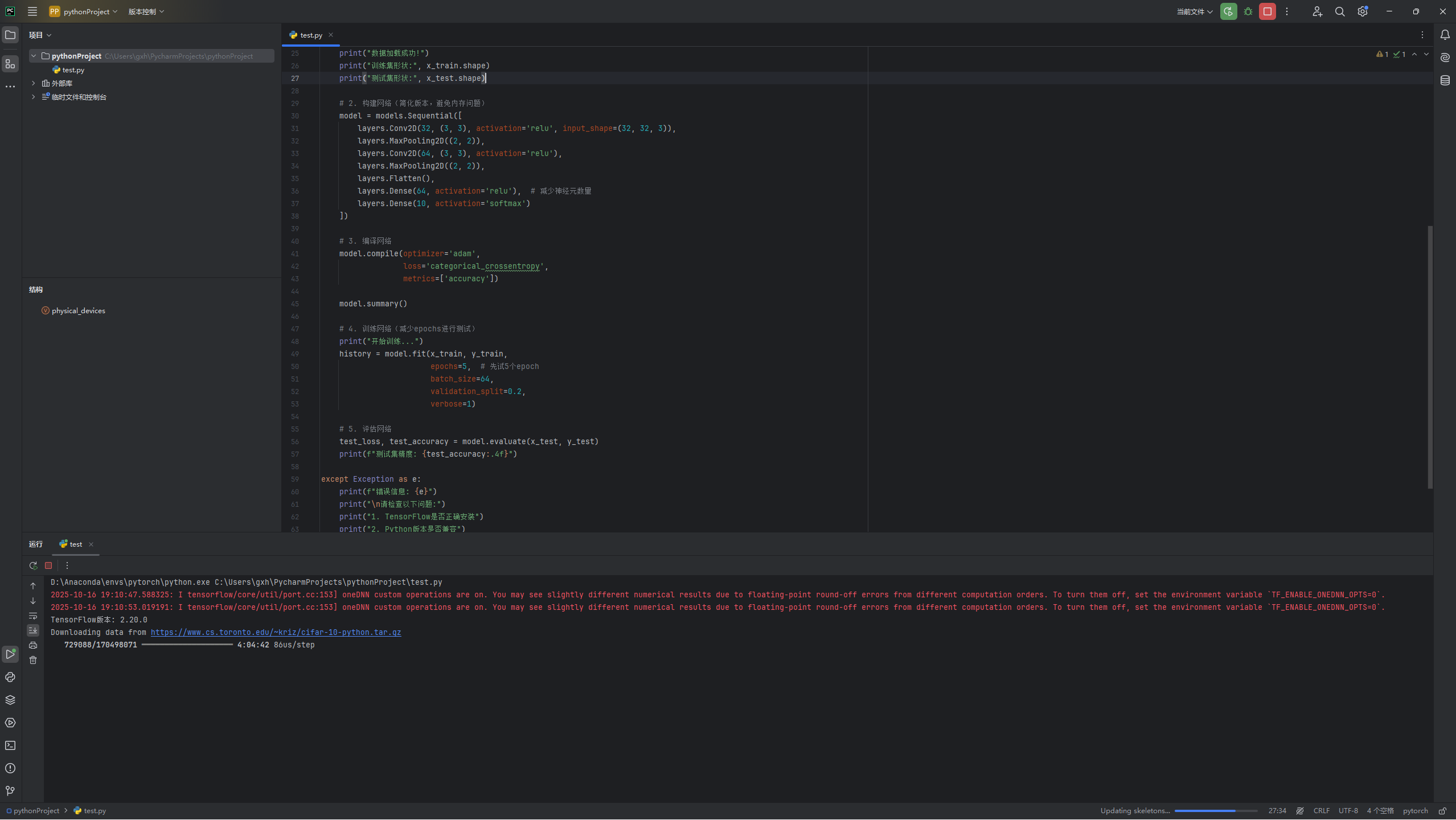Open the Git version control tool window
Image resolution: width=1456 pixels, height=820 pixels.
(10, 791)
